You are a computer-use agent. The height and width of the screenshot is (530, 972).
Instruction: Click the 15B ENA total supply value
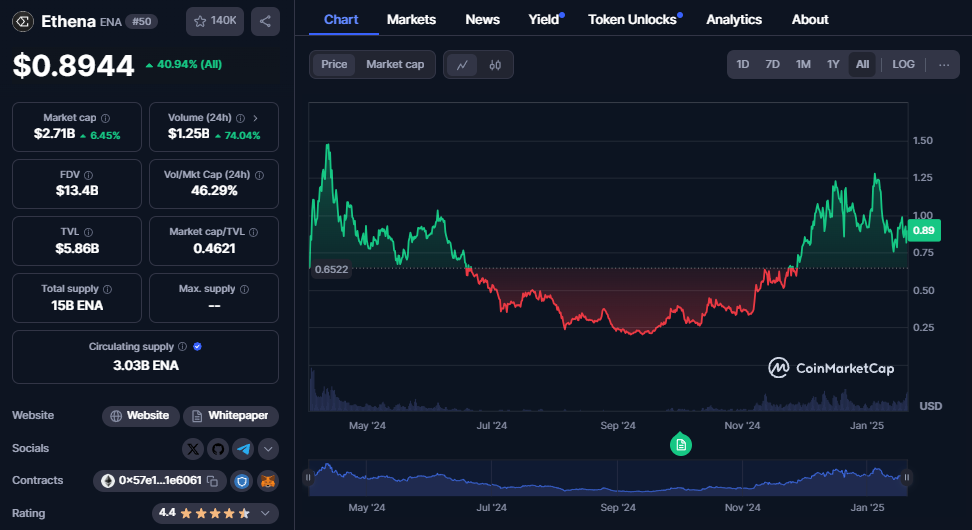pyautogui.click(x=77, y=306)
